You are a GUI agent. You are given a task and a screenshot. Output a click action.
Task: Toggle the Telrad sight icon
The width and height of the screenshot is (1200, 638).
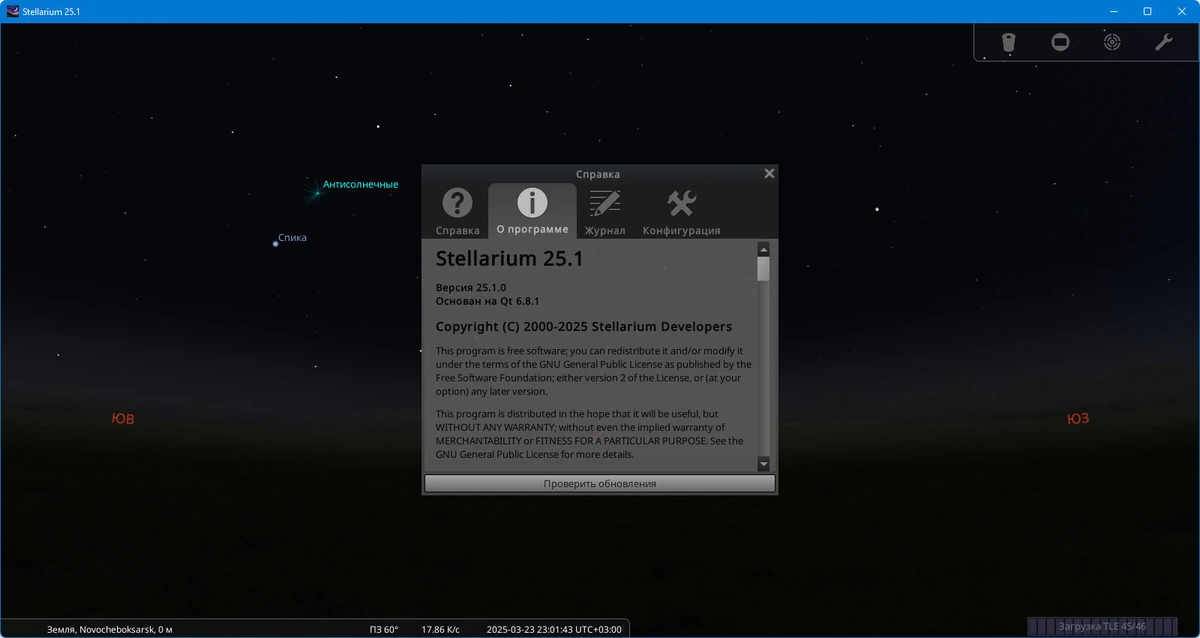click(x=1112, y=42)
